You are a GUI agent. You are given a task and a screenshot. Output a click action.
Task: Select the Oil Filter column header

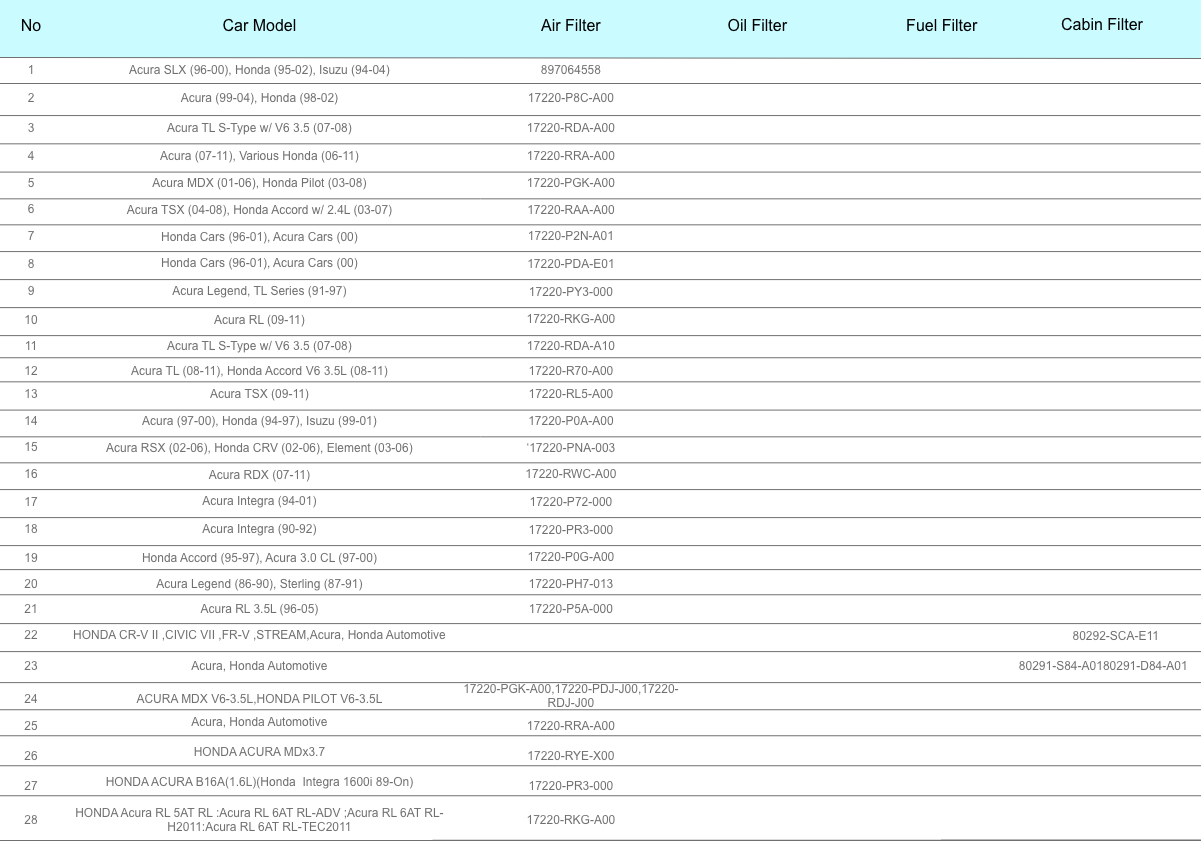point(757,26)
